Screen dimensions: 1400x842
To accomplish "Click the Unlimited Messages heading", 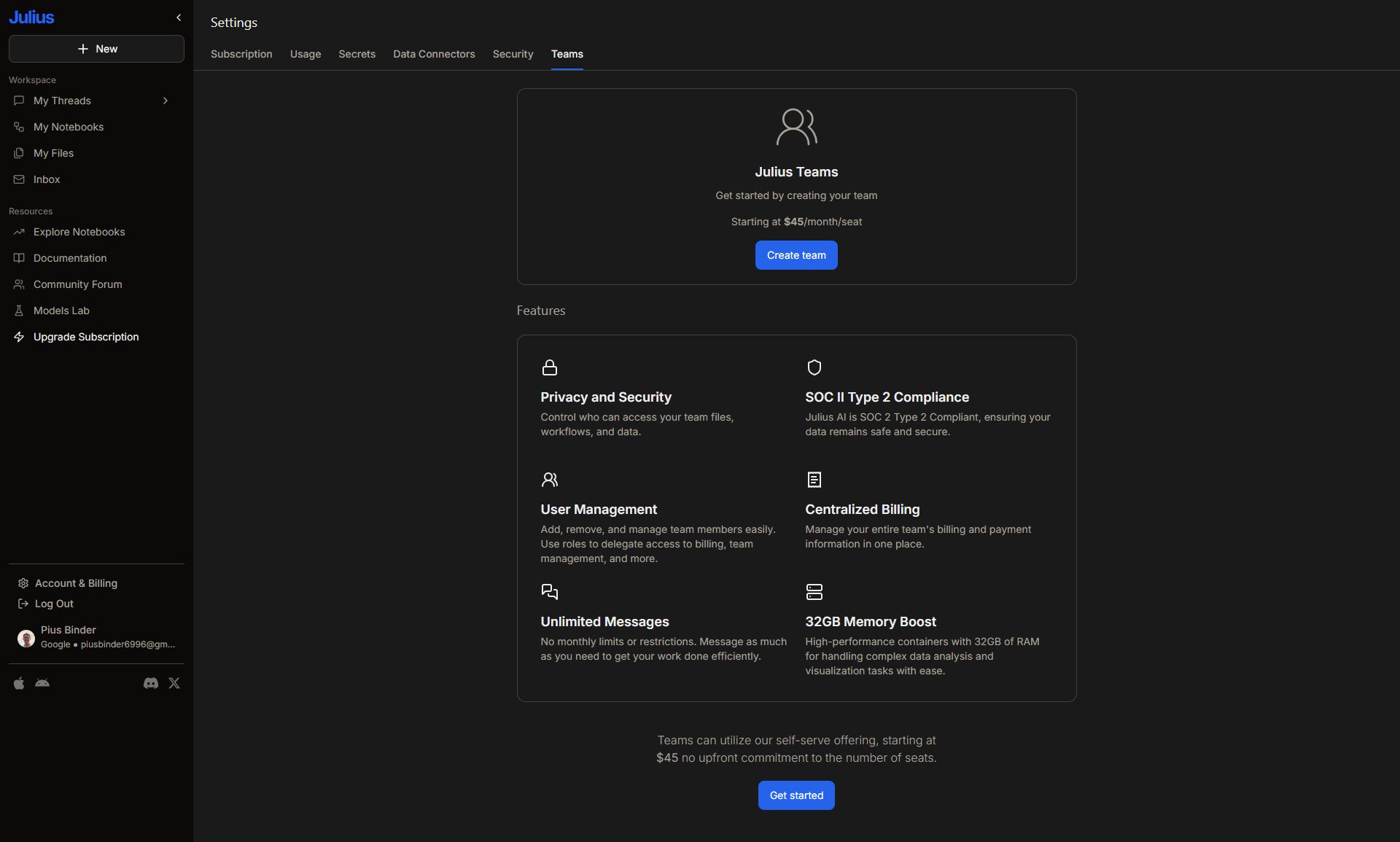I will coord(604,622).
